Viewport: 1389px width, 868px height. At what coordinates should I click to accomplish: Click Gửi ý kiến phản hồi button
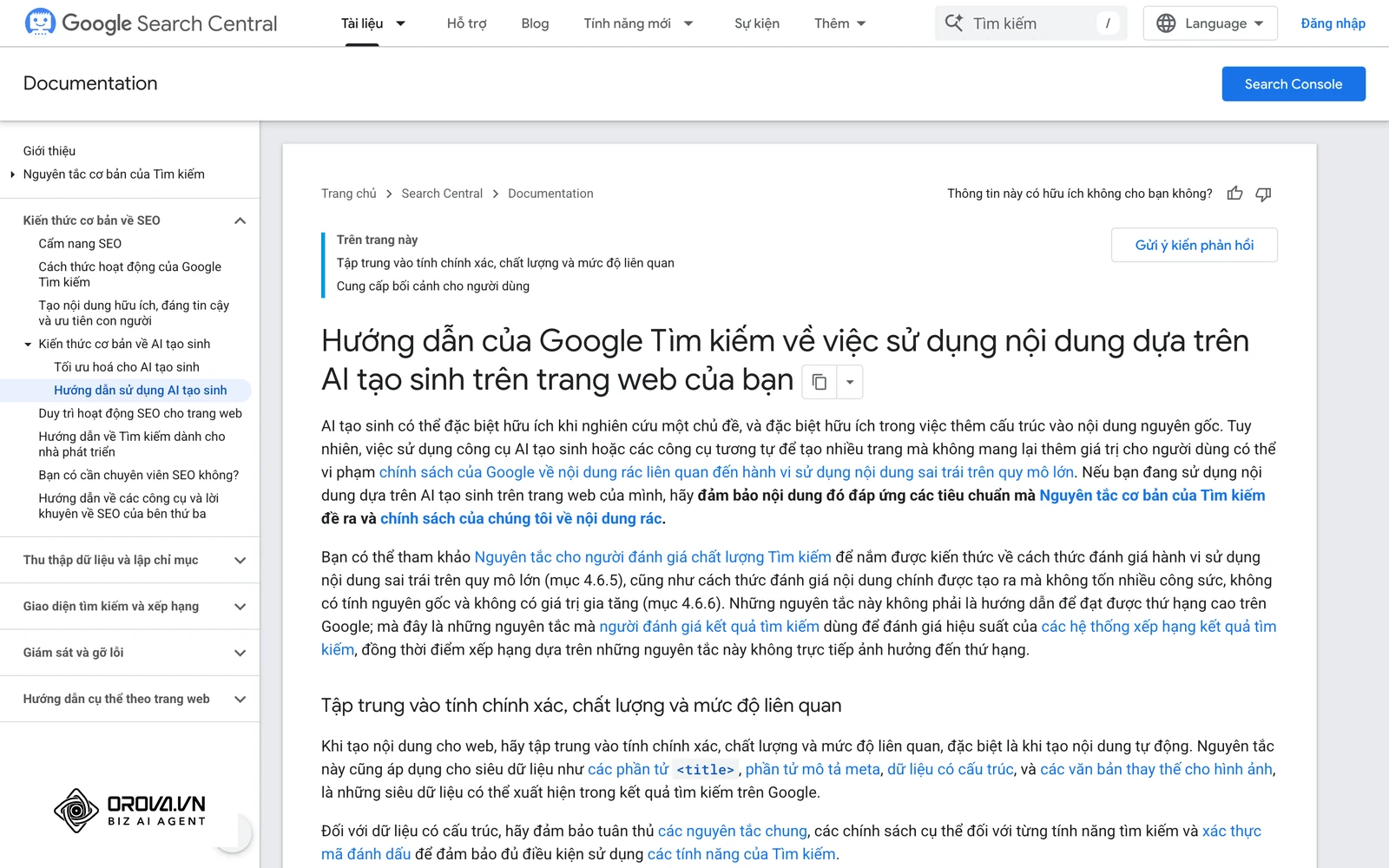click(x=1195, y=245)
